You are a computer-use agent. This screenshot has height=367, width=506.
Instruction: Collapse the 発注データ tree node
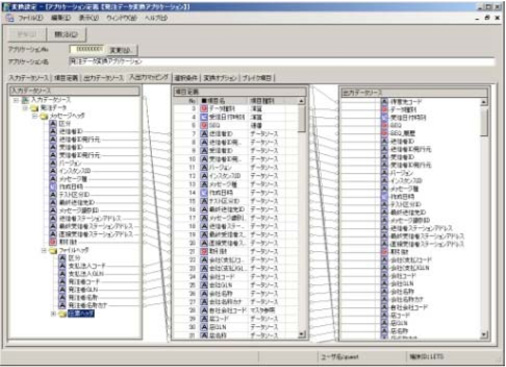click(x=25, y=108)
